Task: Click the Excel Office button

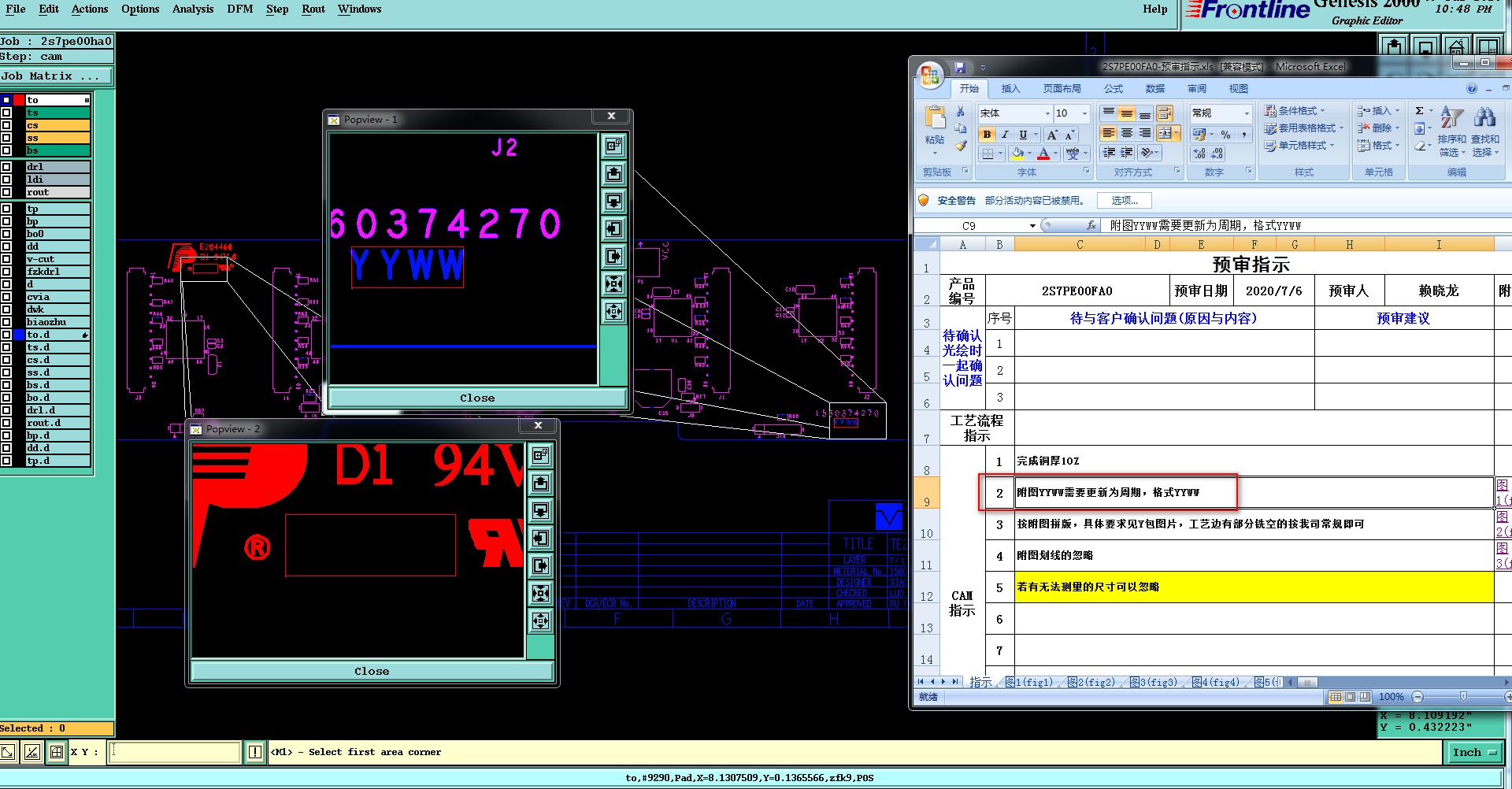Action: pyautogui.click(x=930, y=75)
